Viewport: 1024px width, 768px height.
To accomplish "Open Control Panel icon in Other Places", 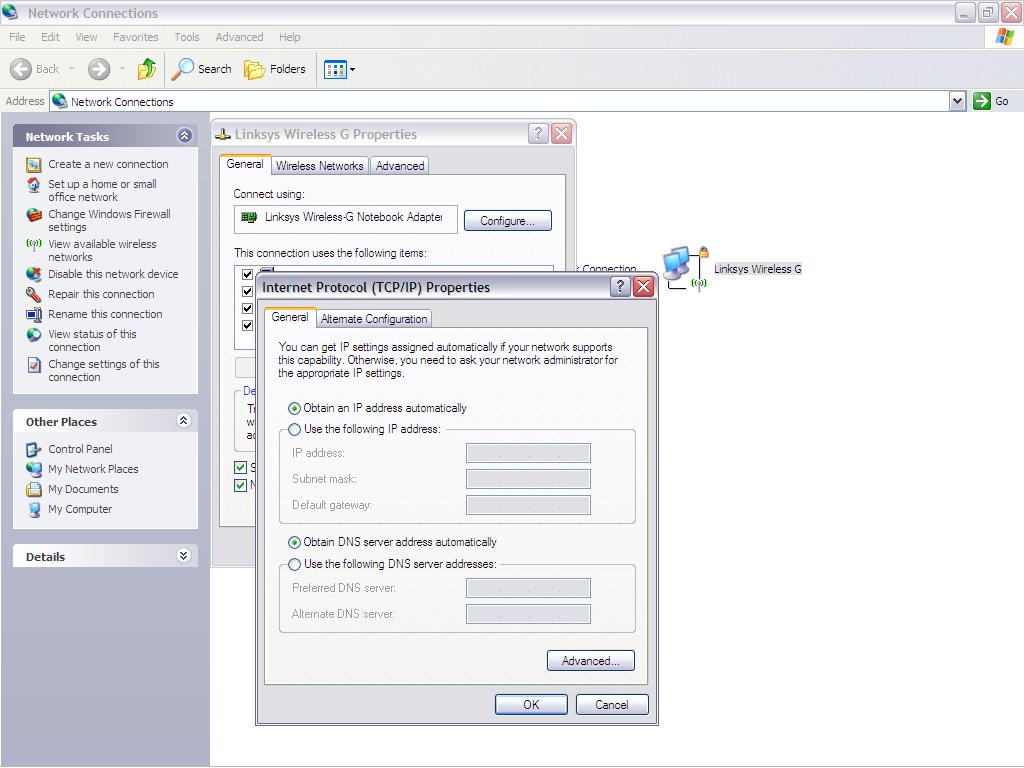I will (34, 449).
